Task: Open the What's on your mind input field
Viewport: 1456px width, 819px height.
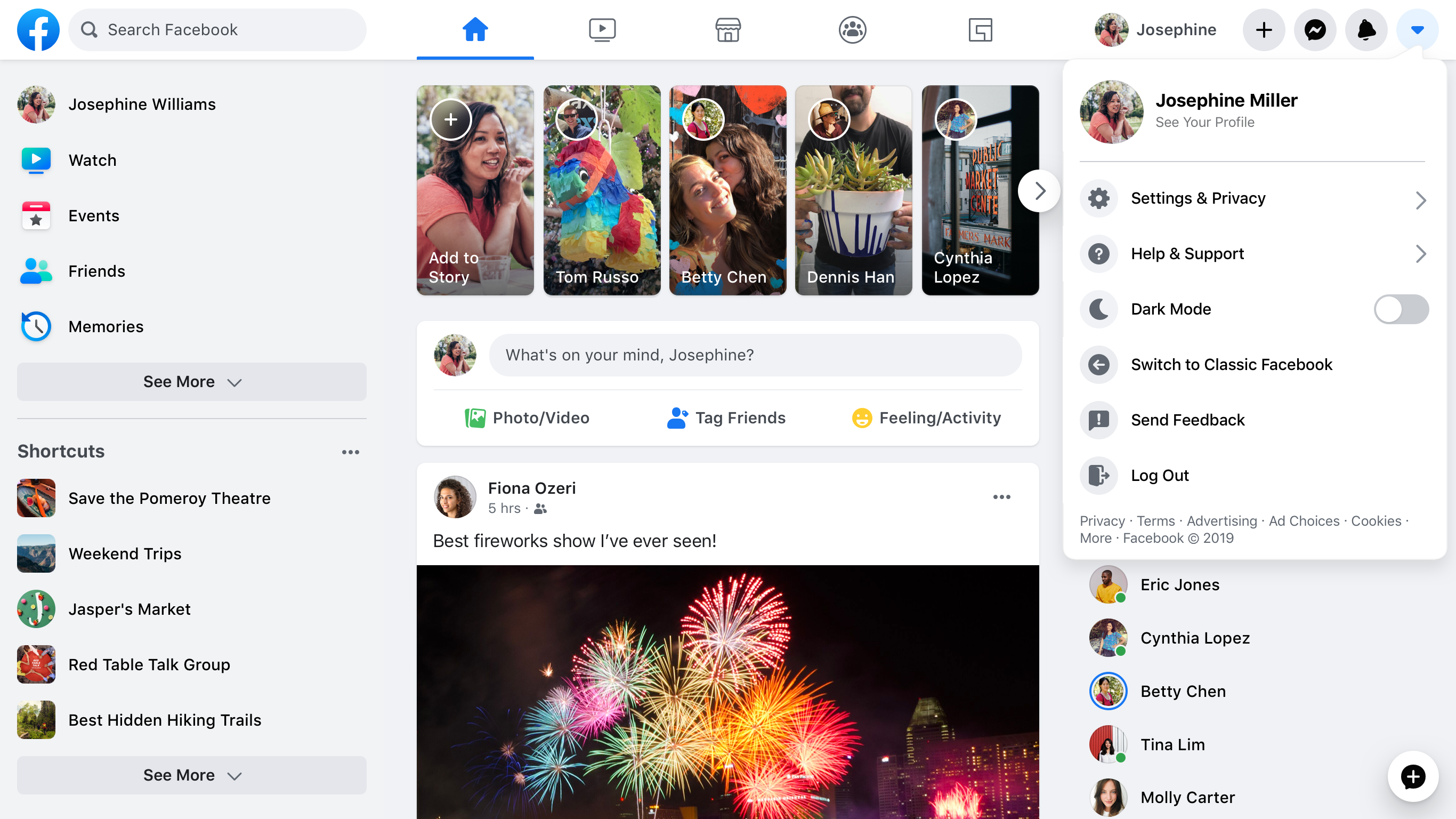Action: (x=756, y=355)
